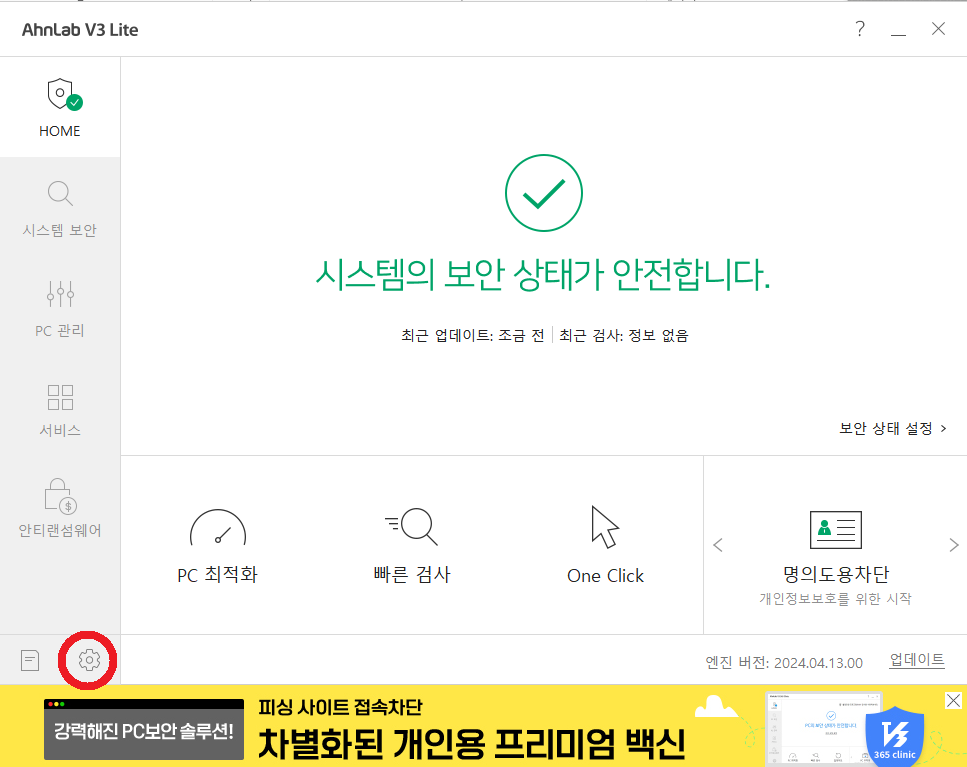Image resolution: width=967 pixels, height=767 pixels.
Task: Open the 차별화된 개인용 프리미엄 백신 ad text
Action: [471, 744]
